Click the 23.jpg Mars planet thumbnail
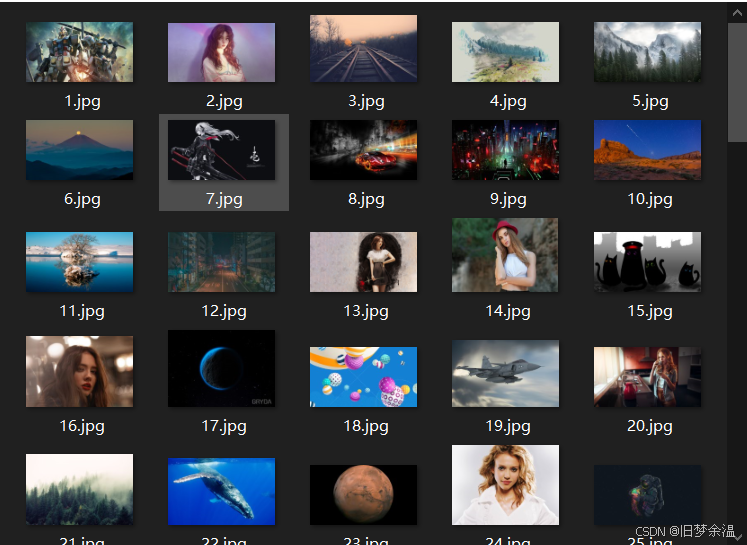The height and width of the screenshot is (545, 747). pyautogui.click(x=363, y=494)
